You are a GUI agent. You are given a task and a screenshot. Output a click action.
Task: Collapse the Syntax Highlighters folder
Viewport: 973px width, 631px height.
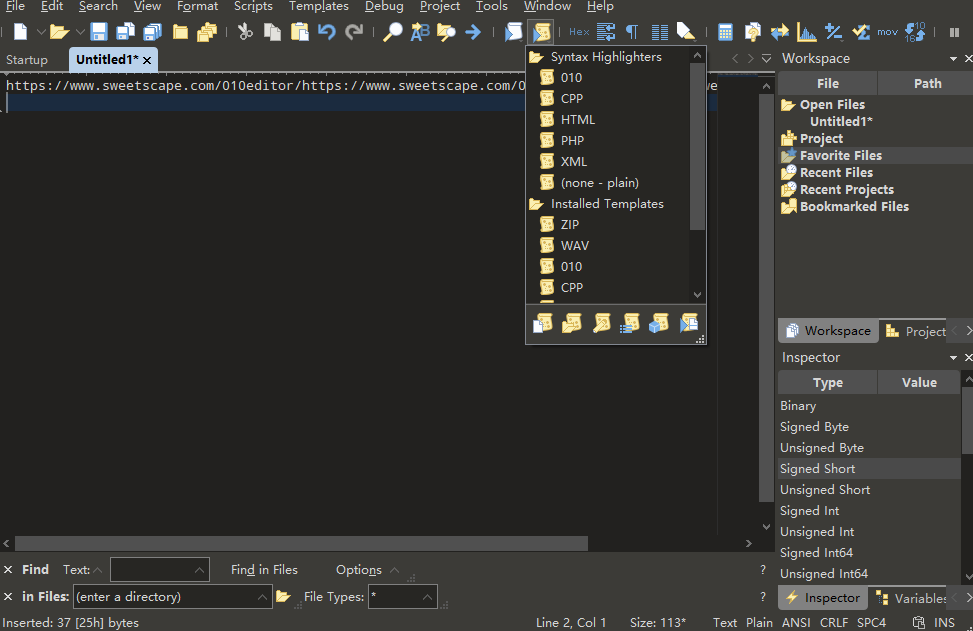point(536,57)
